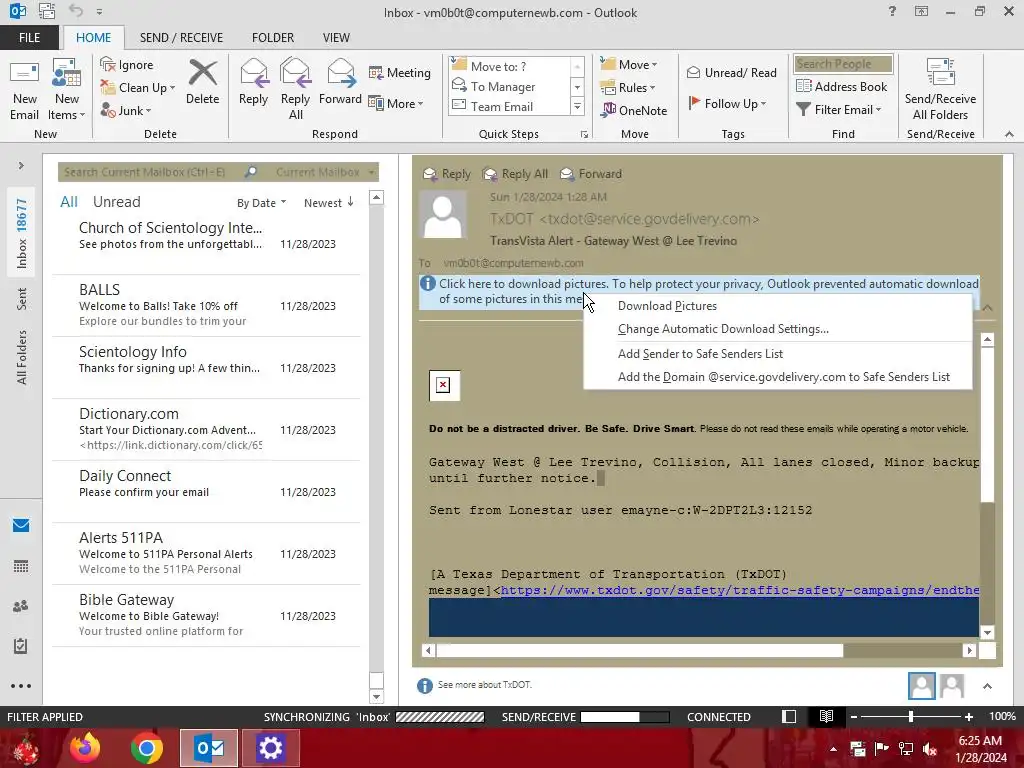Switch to Normal view in status bar
1024x768 pixels.
coord(789,716)
